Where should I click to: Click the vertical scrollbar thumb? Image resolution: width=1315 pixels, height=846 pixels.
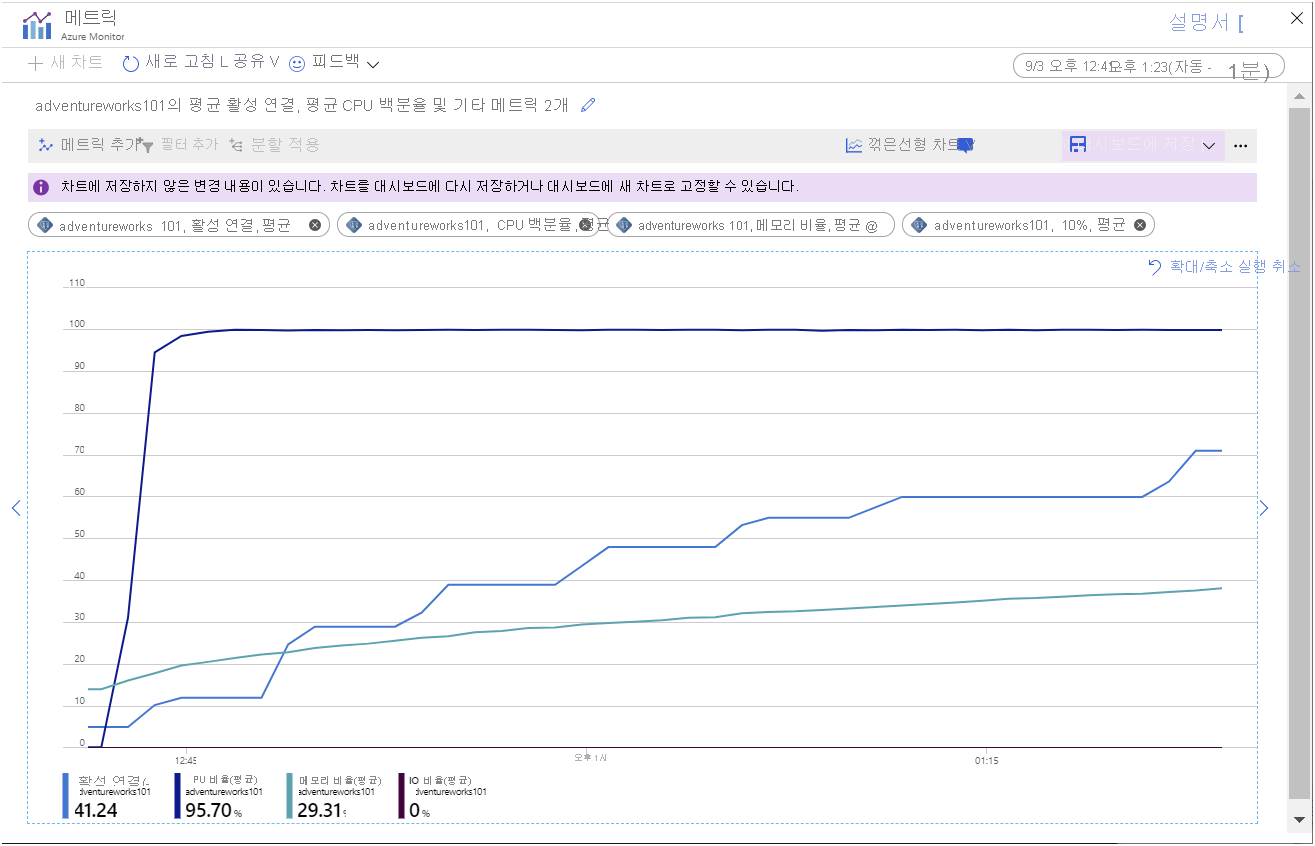[1299, 455]
